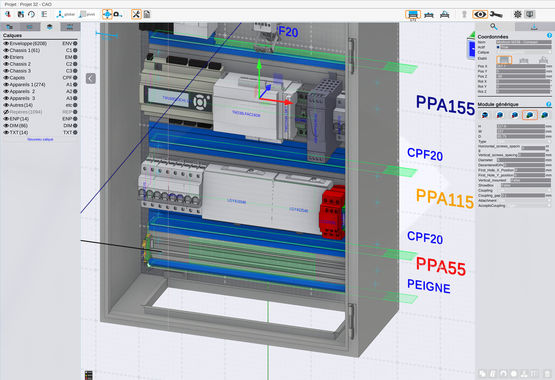Open Coordonnées help info icon

[x=549, y=36]
